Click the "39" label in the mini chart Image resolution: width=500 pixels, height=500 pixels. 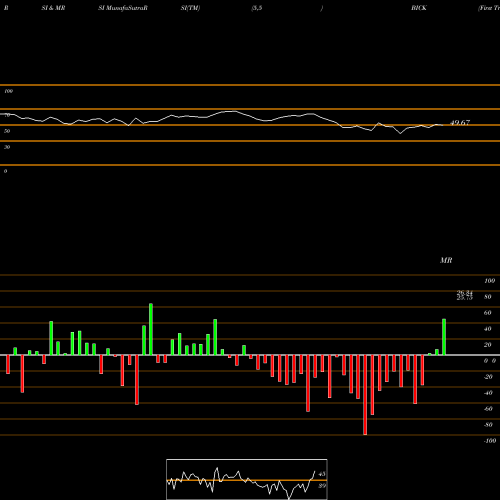pyautogui.click(x=322, y=486)
